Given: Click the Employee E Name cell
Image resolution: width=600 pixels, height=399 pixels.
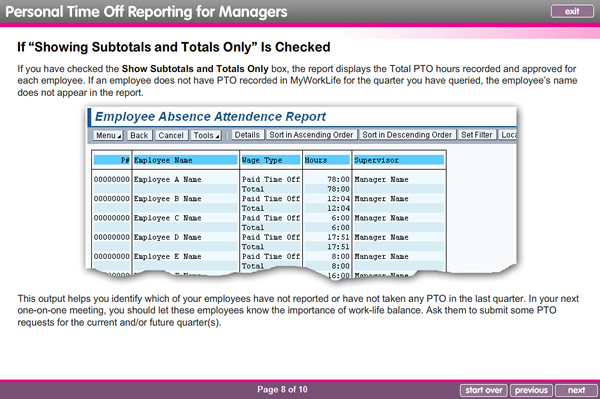Looking at the screenshot, I should click(167, 257).
